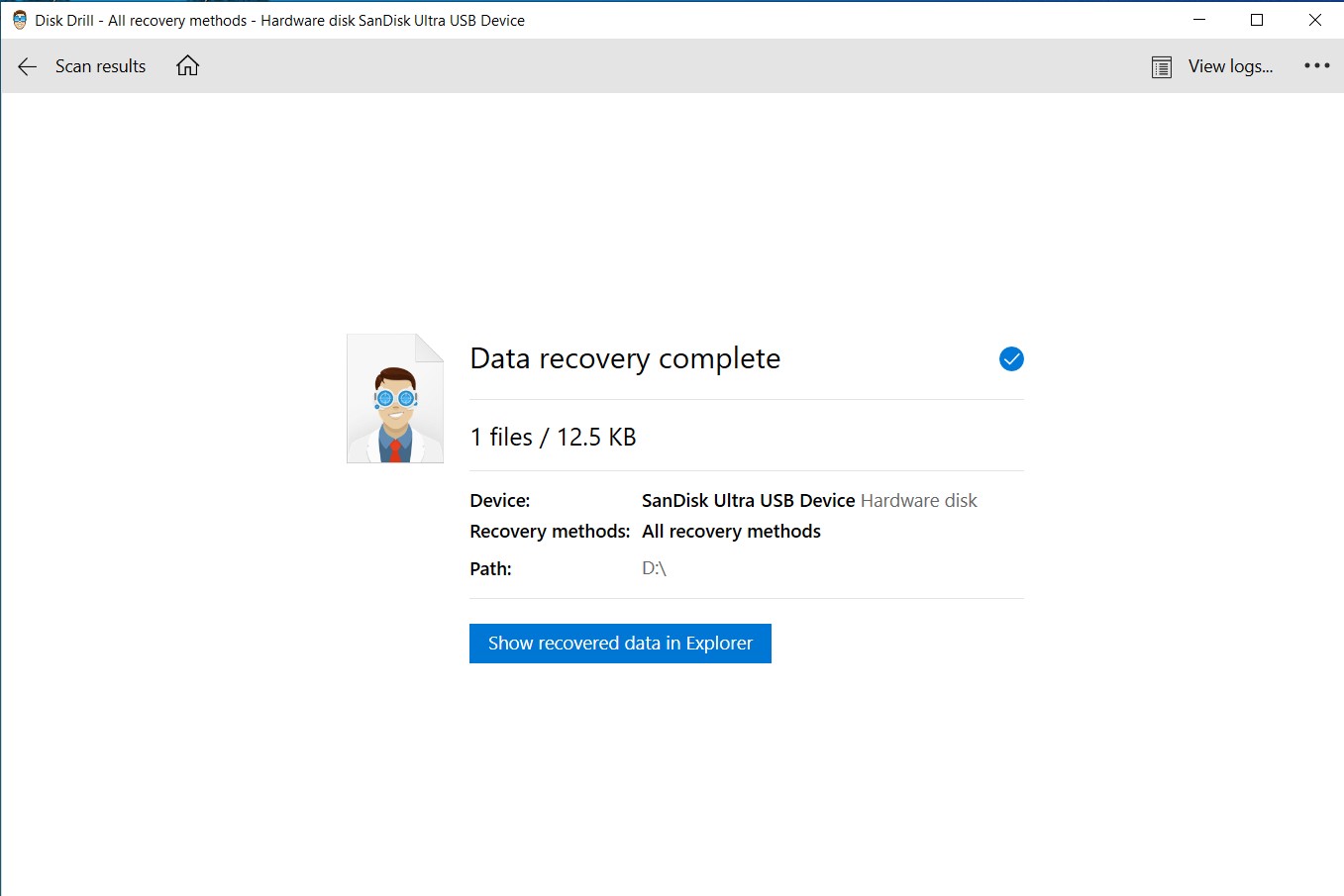The width and height of the screenshot is (1344, 896).
Task: Click Show recovered data in Explorer
Action: [x=620, y=643]
